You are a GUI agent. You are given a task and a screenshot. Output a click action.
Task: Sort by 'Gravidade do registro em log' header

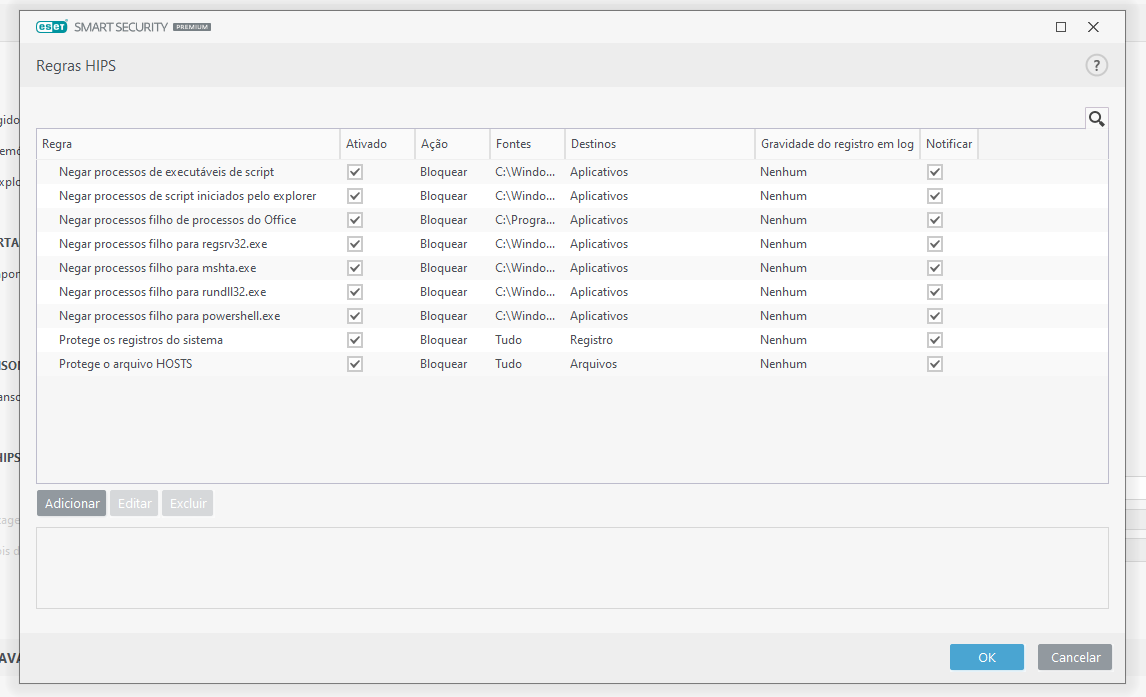coord(836,144)
